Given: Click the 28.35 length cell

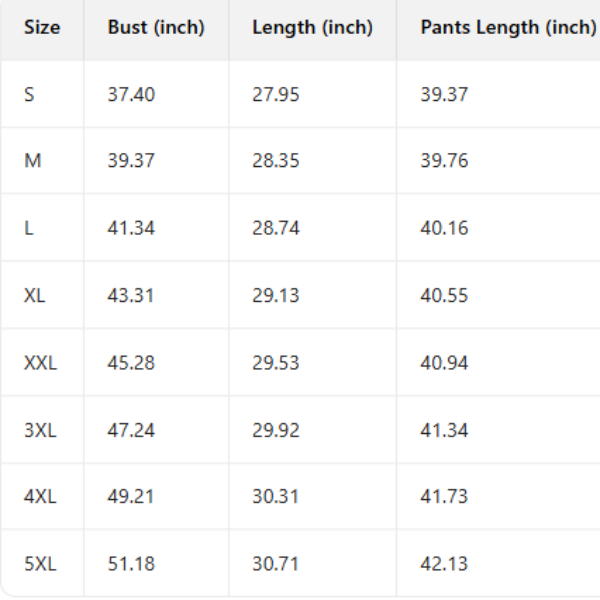Looking at the screenshot, I should [x=276, y=161].
